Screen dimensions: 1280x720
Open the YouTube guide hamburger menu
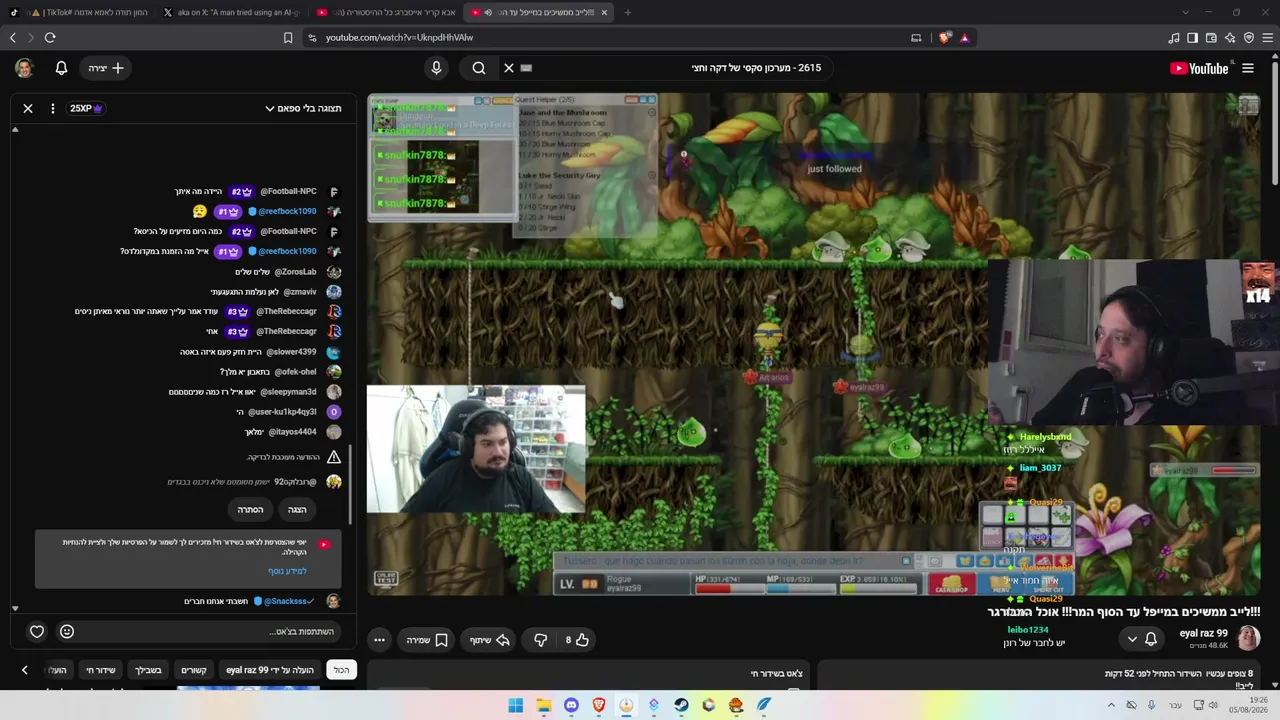[1248, 68]
